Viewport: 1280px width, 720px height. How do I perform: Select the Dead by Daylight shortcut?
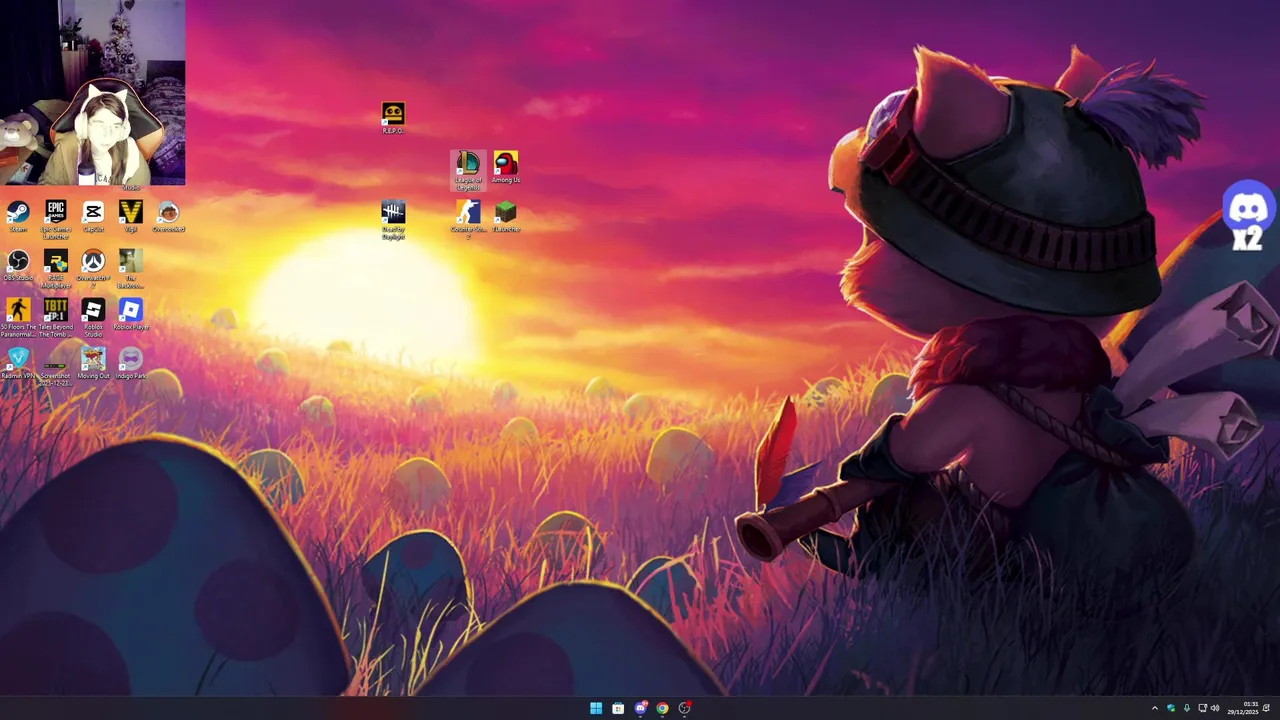tap(393, 220)
